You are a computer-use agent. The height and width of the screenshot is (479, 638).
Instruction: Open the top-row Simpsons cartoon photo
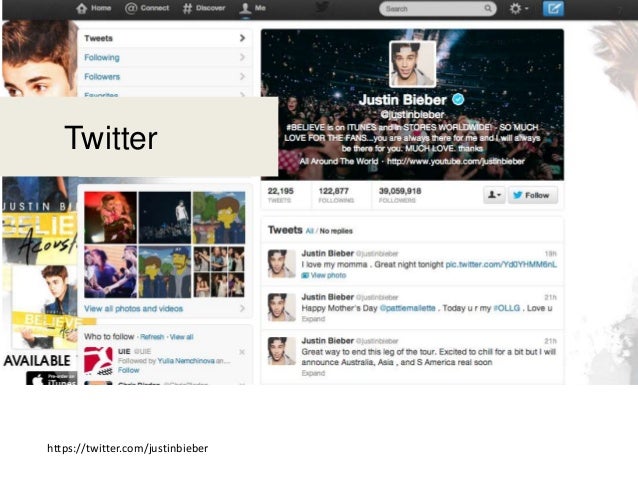pyautogui.click(x=219, y=217)
